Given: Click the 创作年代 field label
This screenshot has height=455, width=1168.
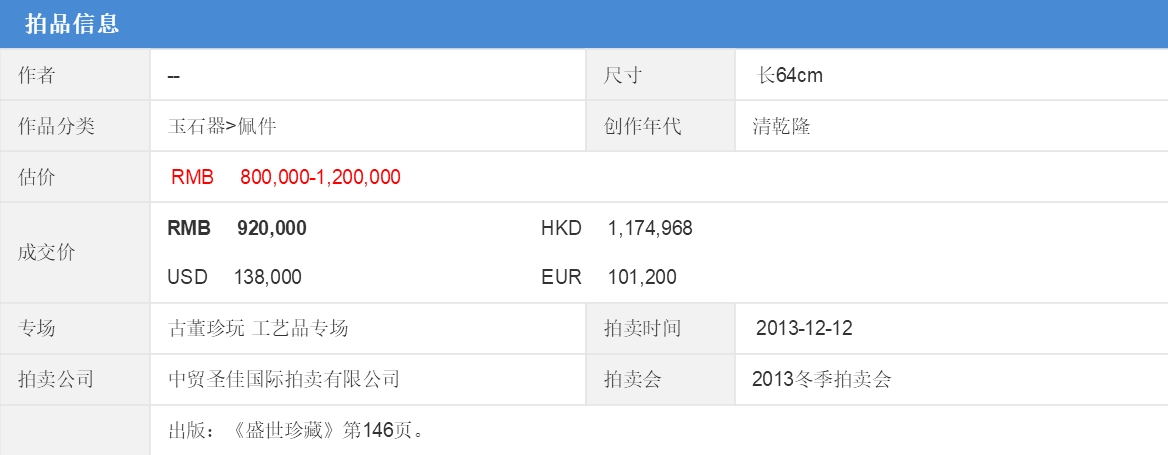Looking at the screenshot, I should pos(642,127).
